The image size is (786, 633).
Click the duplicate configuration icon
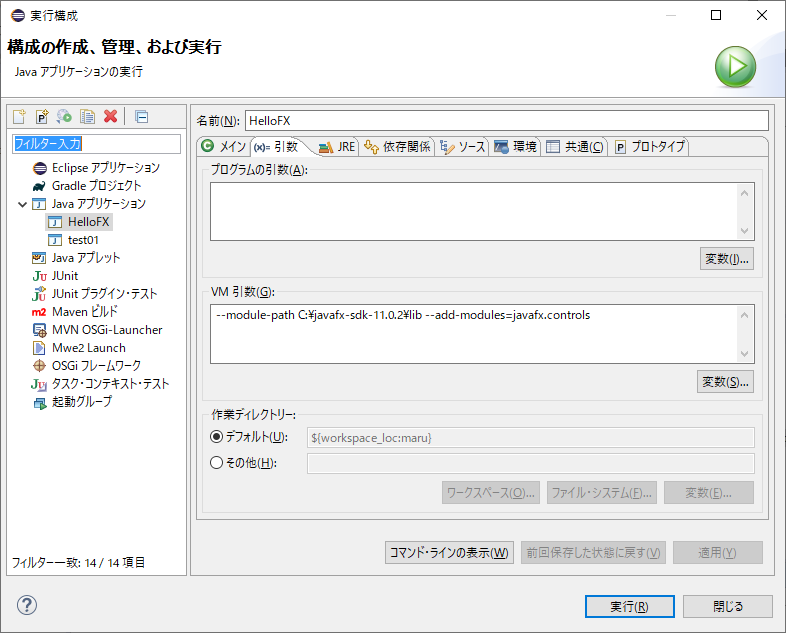87,116
